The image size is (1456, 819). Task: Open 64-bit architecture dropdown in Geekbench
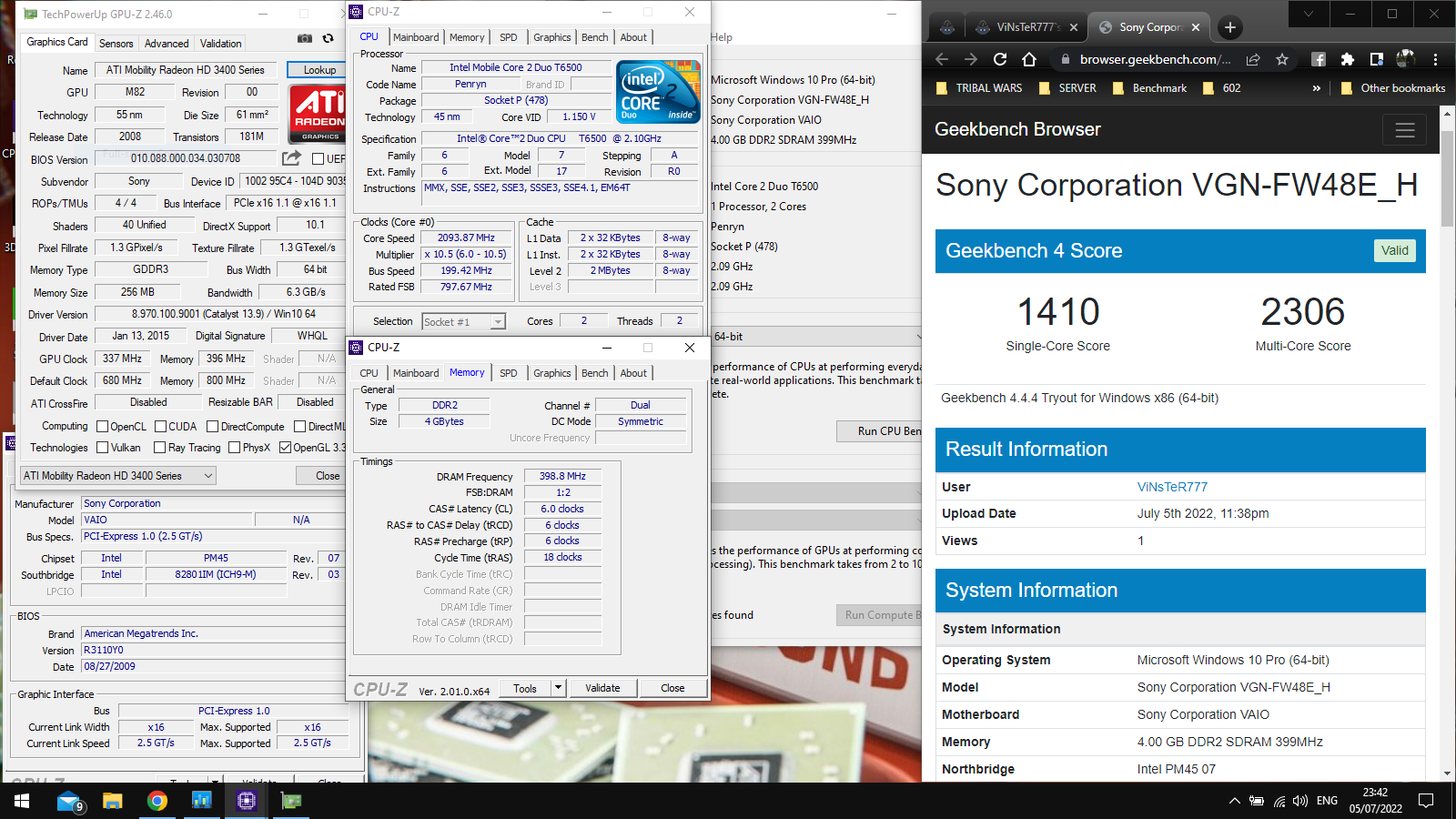point(817,337)
